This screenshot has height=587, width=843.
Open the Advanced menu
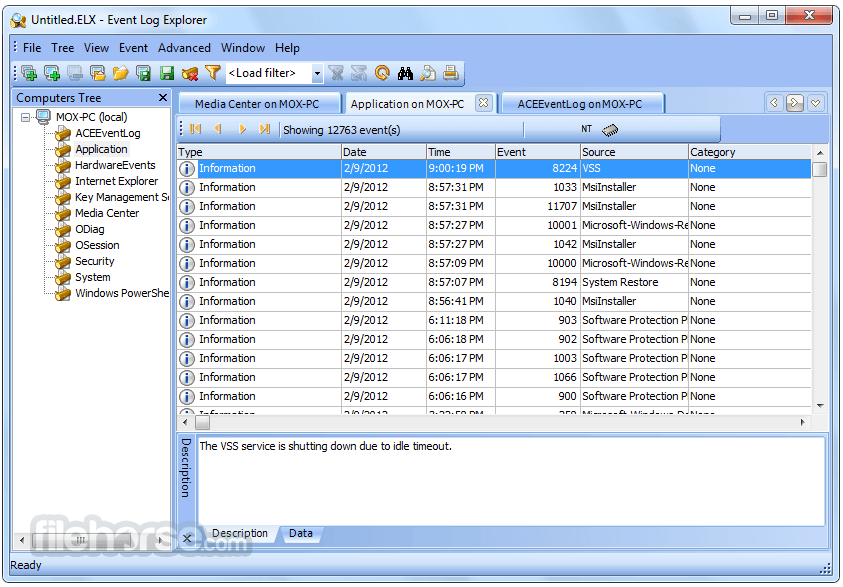(x=184, y=48)
